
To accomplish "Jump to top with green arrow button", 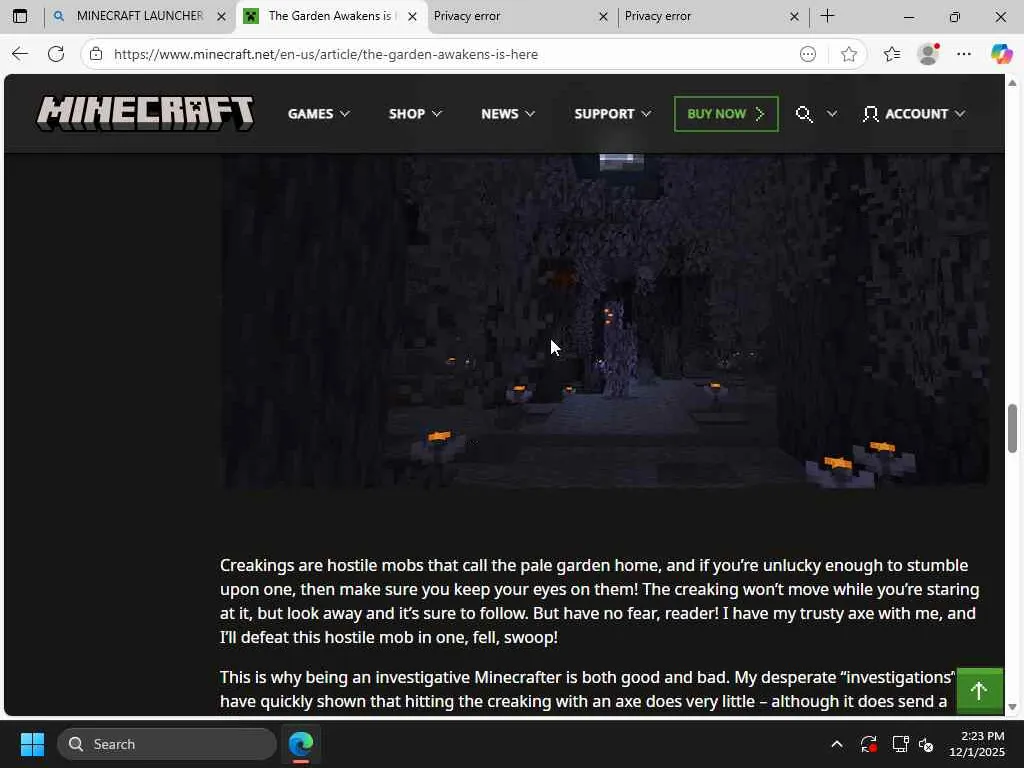I will [x=979, y=690].
